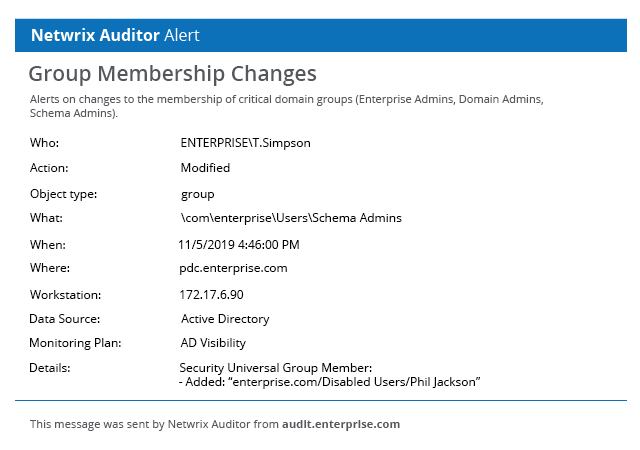This screenshot has width=640, height=450.
Task: Click the pdc.enterprise.com server value
Action: [233, 268]
